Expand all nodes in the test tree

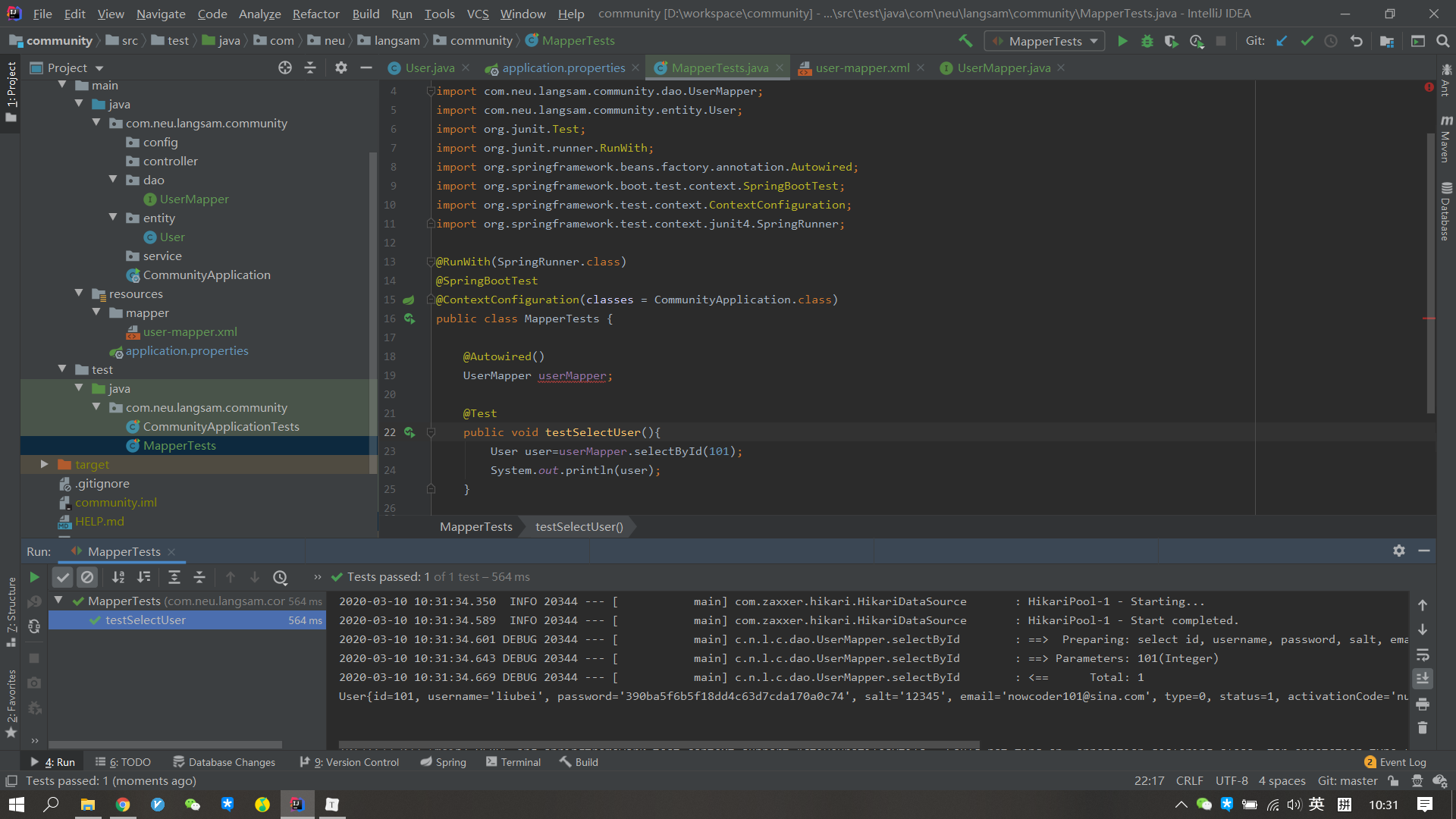174,577
